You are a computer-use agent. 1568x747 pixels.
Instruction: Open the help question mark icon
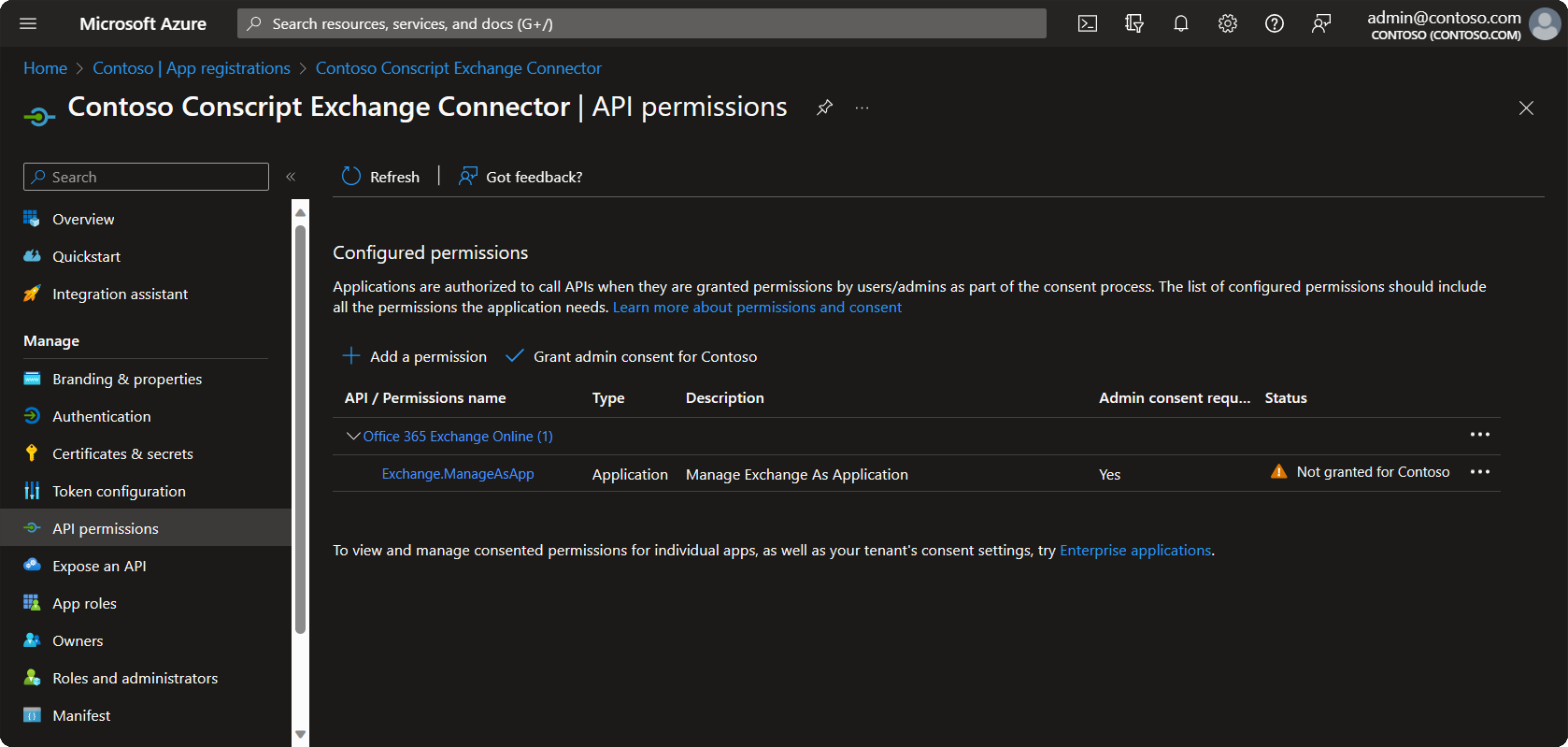coord(1275,23)
